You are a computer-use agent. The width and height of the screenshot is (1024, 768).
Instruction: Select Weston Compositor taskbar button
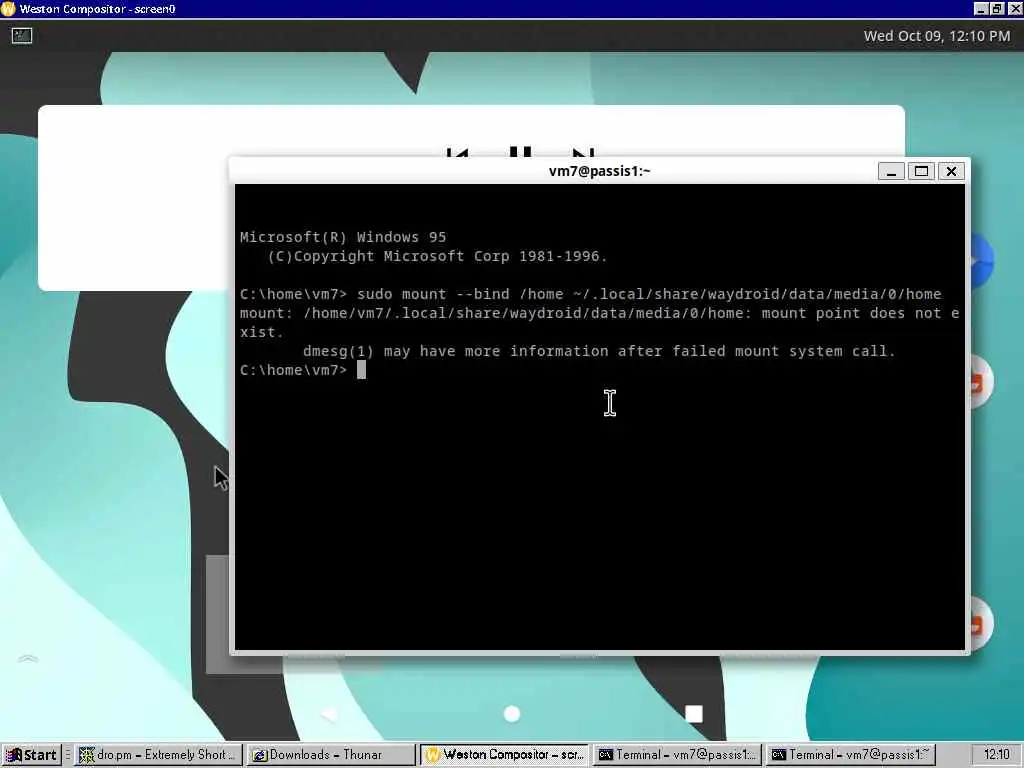point(504,755)
